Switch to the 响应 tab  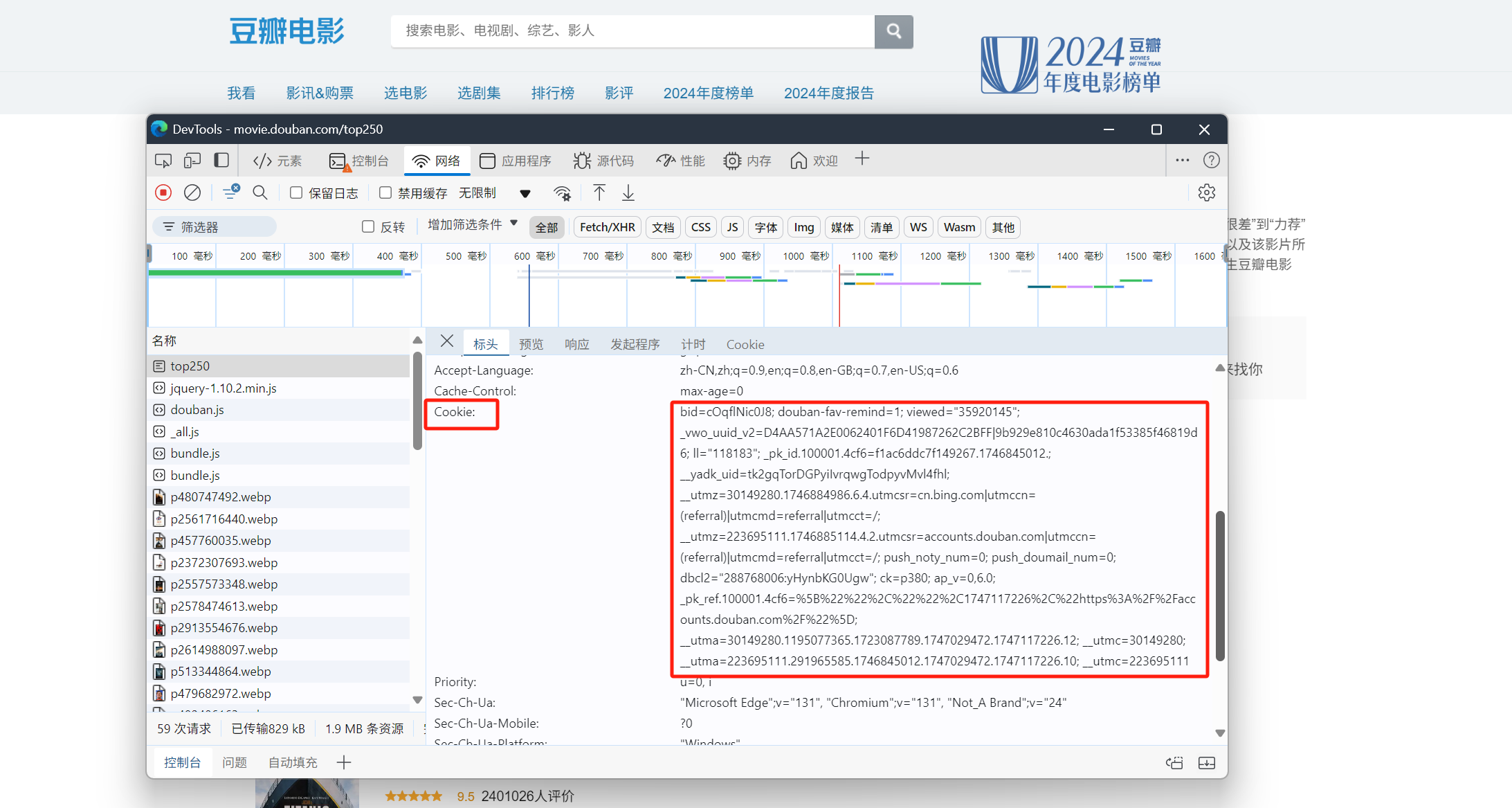pyautogui.click(x=576, y=344)
